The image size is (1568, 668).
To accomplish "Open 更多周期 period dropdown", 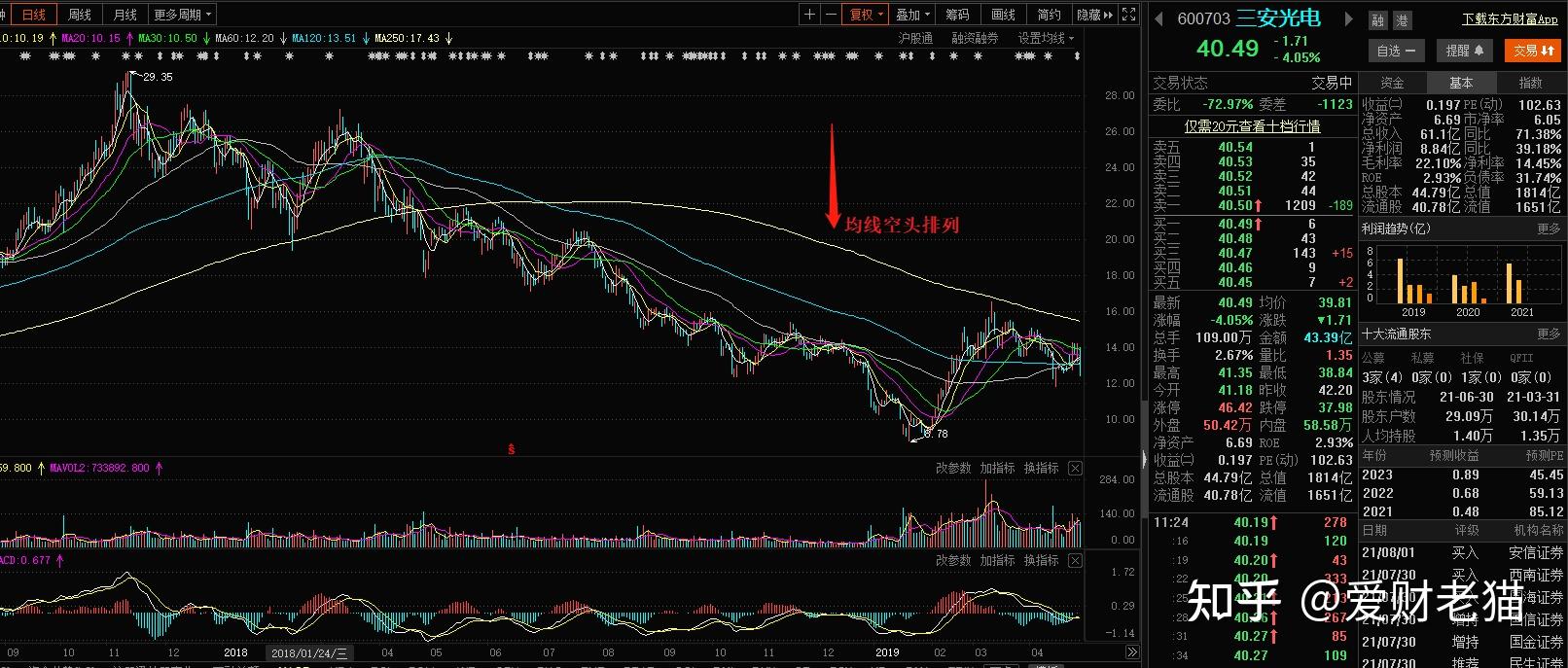I will [x=182, y=15].
